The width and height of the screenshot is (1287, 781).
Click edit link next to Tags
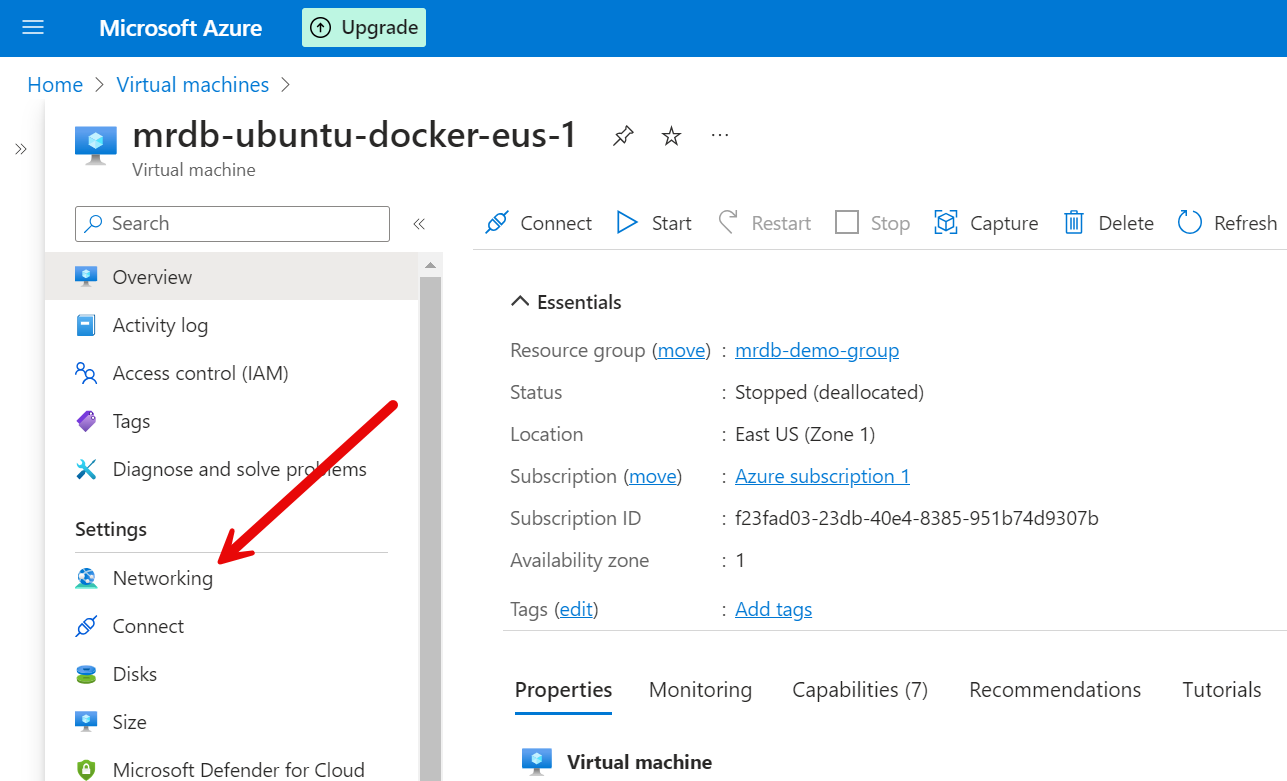576,609
